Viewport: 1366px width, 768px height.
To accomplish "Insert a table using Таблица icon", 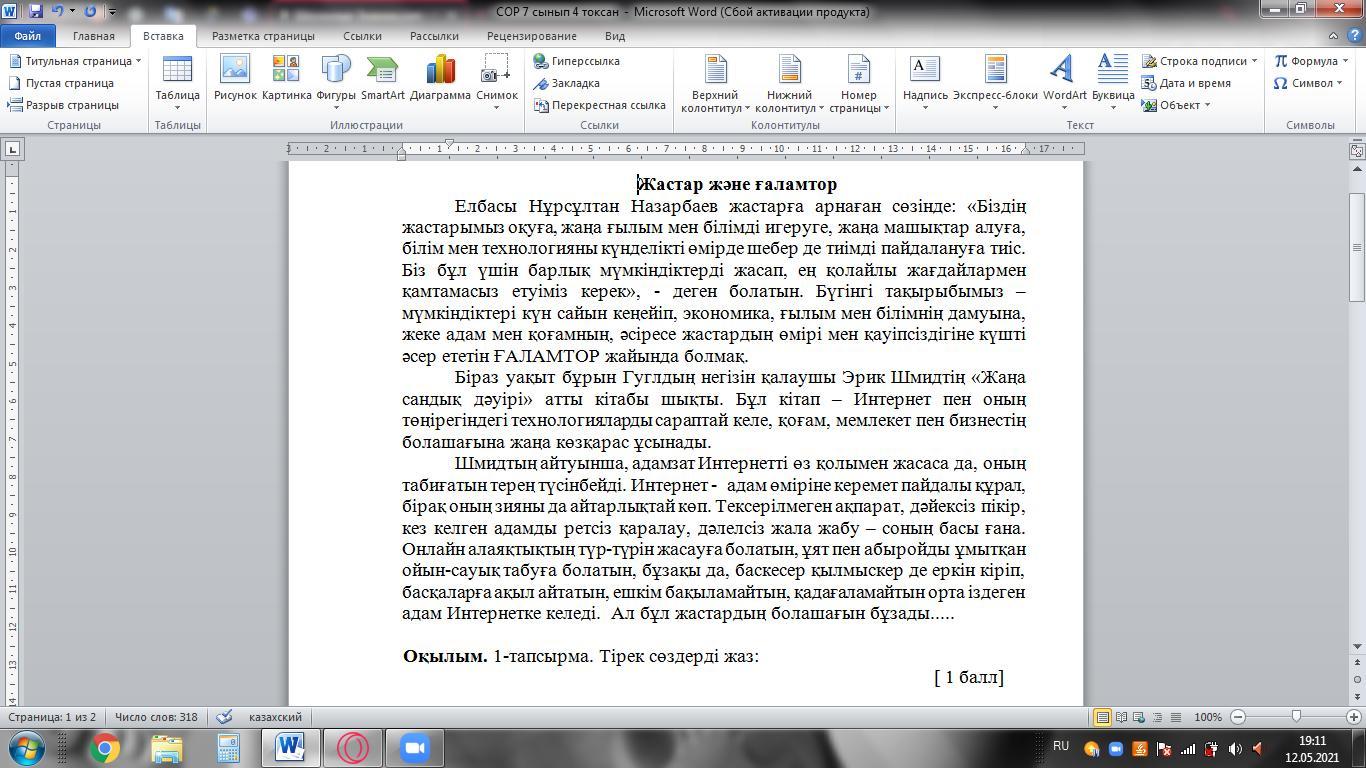I will (x=177, y=82).
